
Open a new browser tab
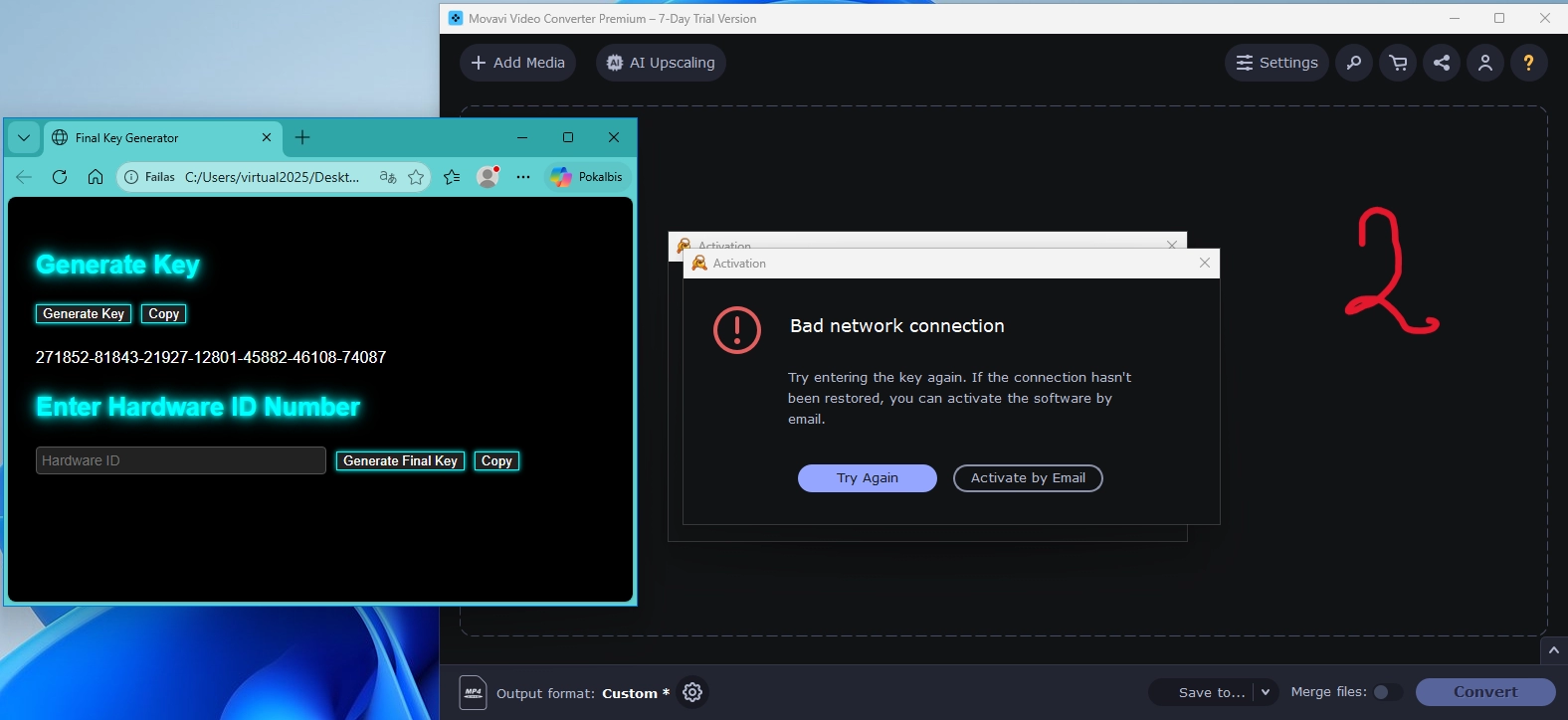pos(302,137)
